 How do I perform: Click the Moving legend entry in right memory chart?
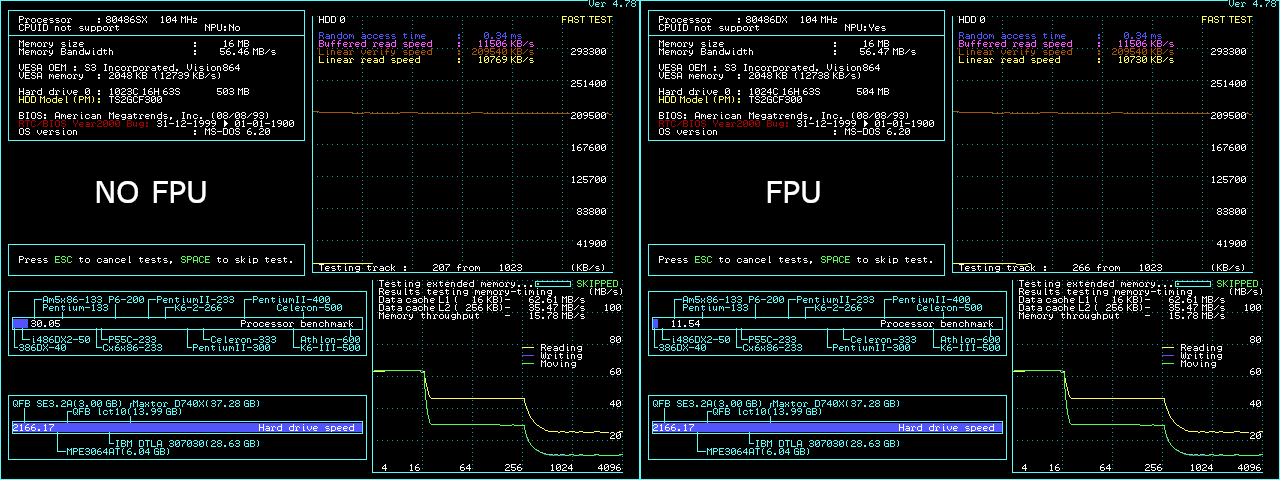pos(1191,364)
